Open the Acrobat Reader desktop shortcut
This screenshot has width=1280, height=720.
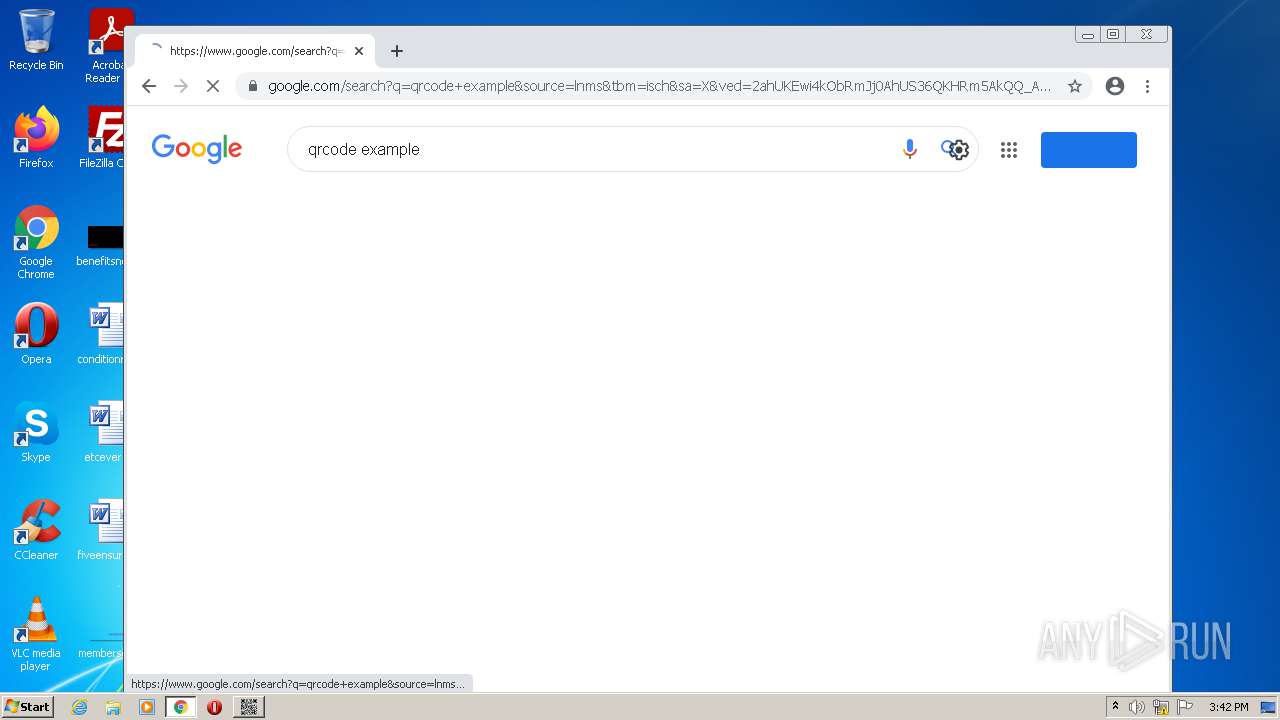tap(105, 45)
